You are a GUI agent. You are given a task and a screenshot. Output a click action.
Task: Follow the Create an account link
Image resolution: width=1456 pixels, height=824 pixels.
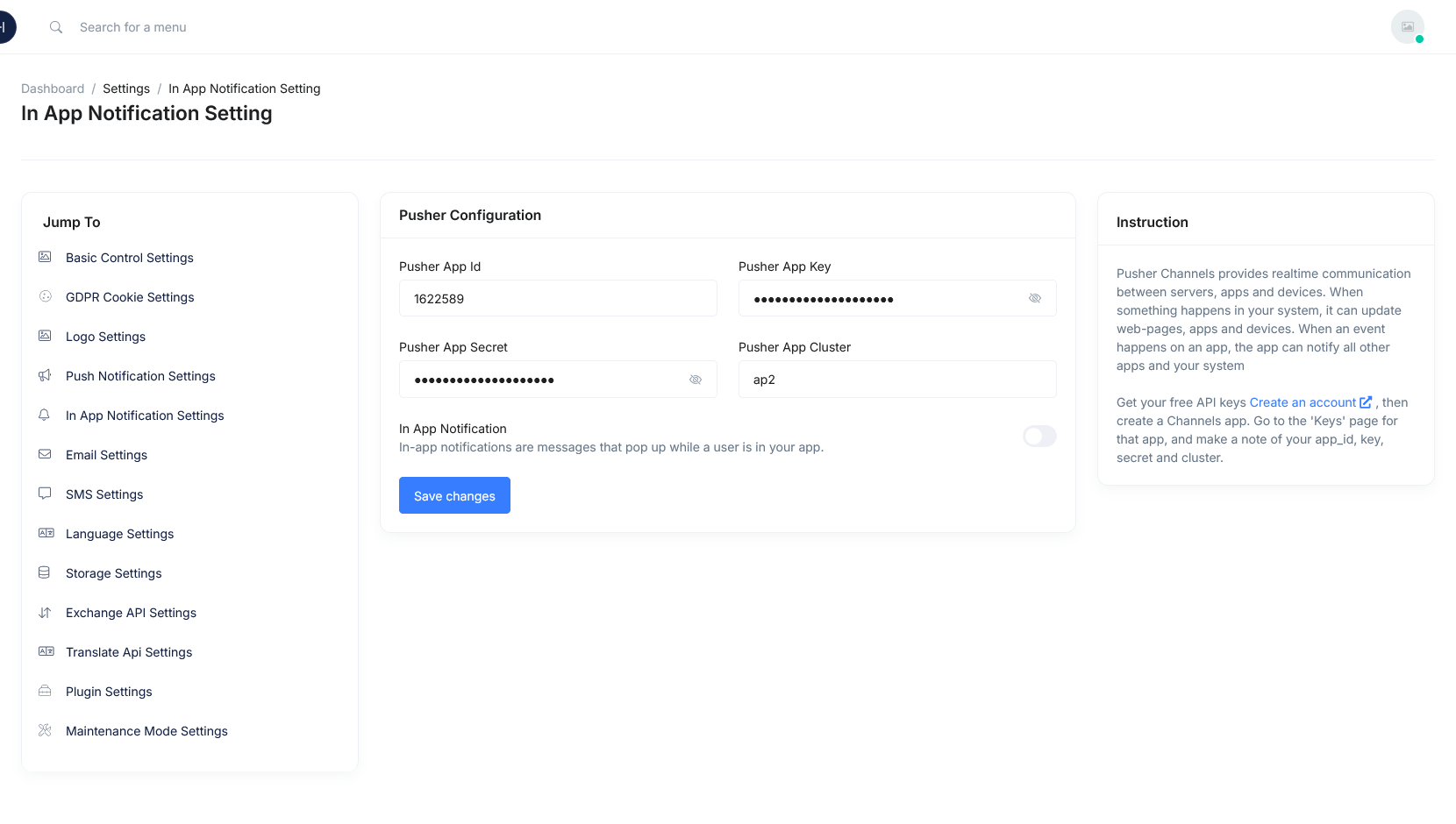1303,402
